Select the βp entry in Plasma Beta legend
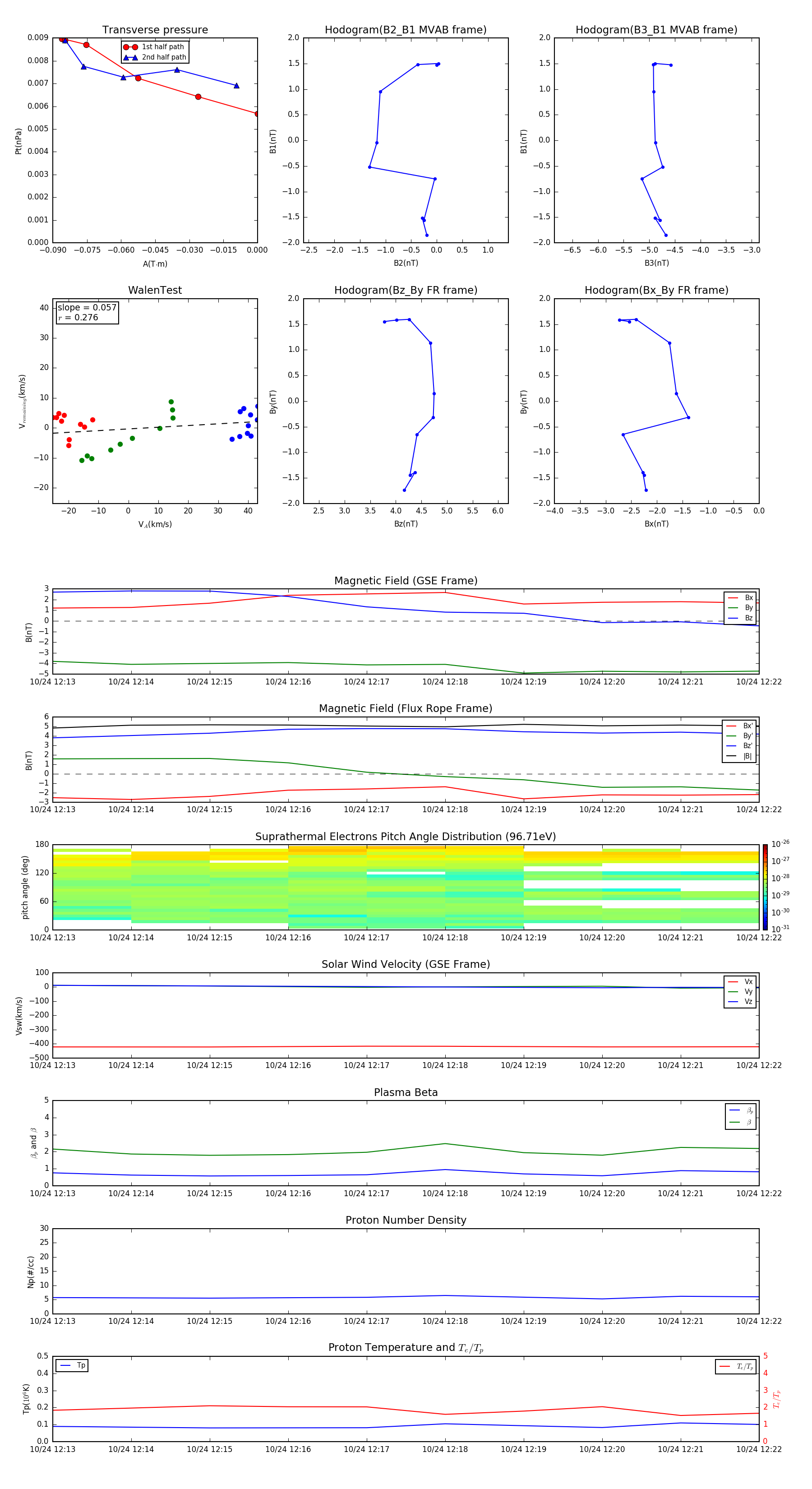 pyautogui.click(x=741, y=1110)
